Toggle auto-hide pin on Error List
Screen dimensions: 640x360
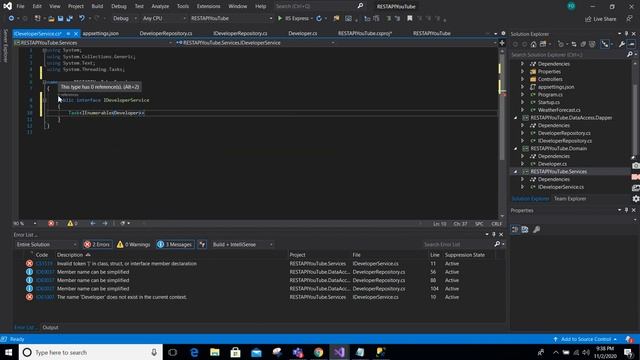pyautogui.click(x=494, y=234)
